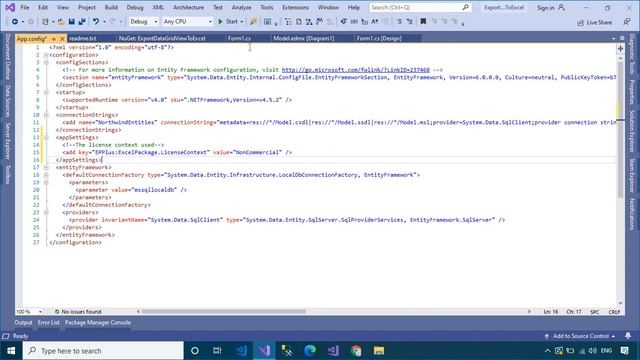
Task: Click the Redo toolbar icon
Action: [x=113, y=22]
